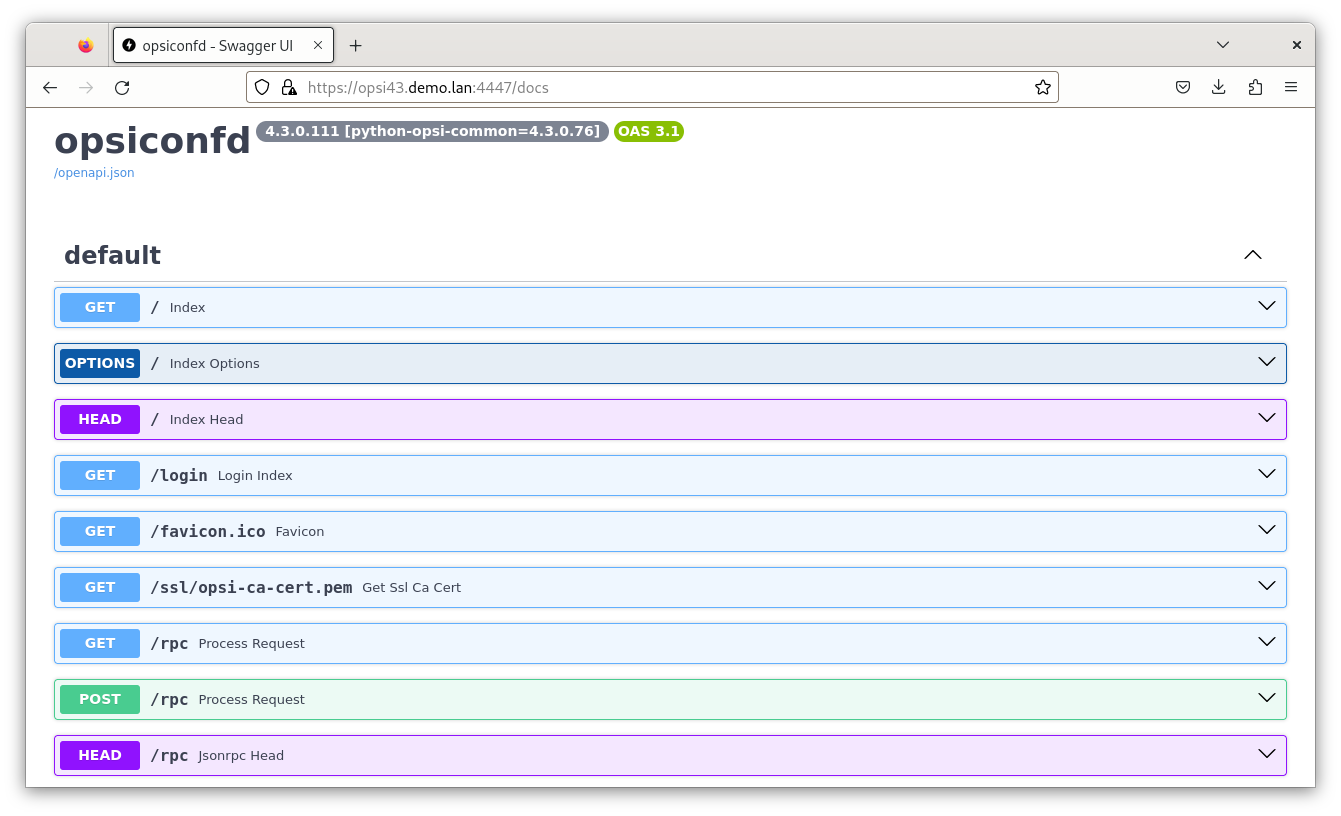Click the GET badge for /login
This screenshot has height=816, width=1341.
click(100, 475)
